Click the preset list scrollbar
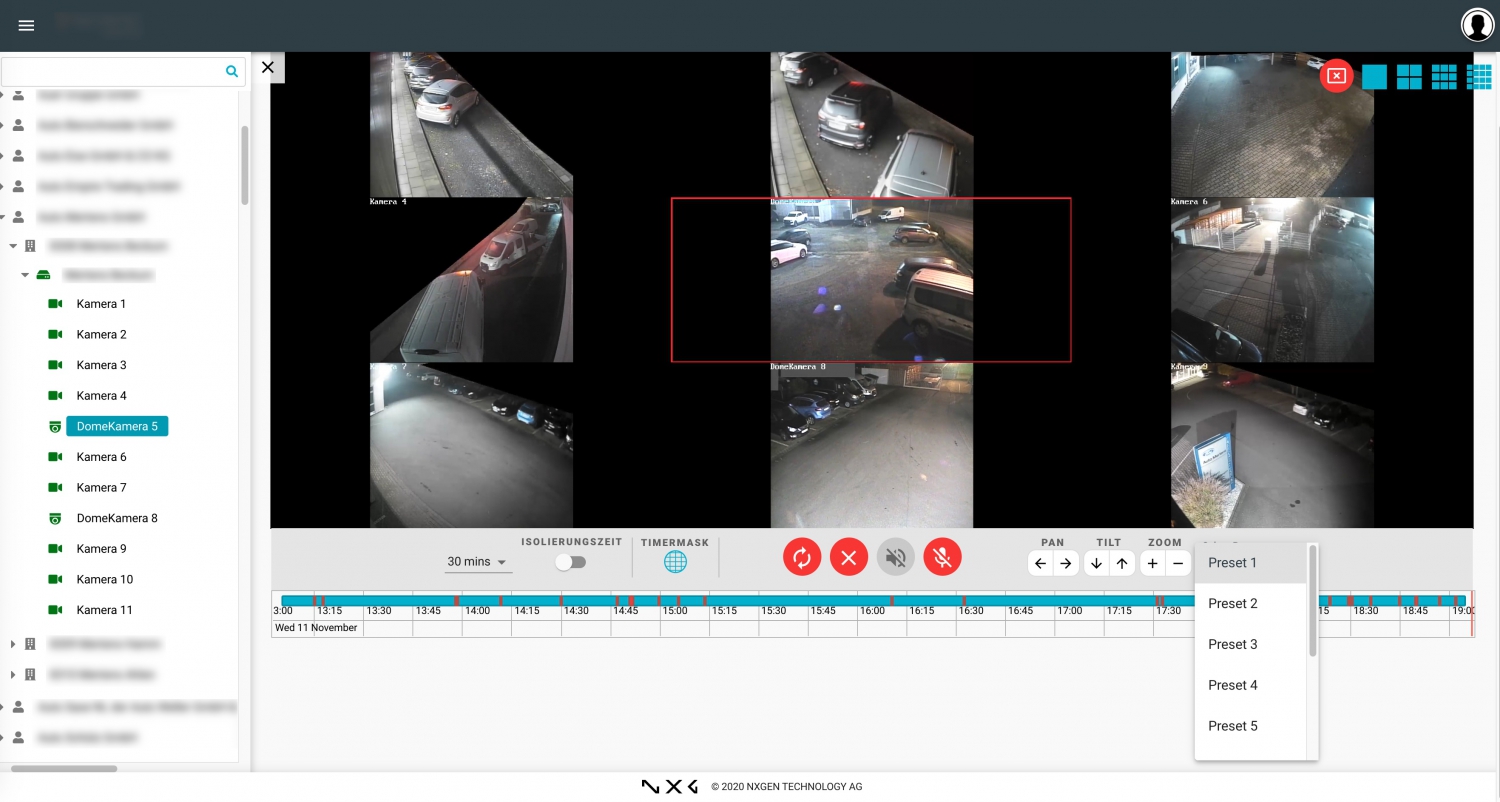 tap(1312, 601)
